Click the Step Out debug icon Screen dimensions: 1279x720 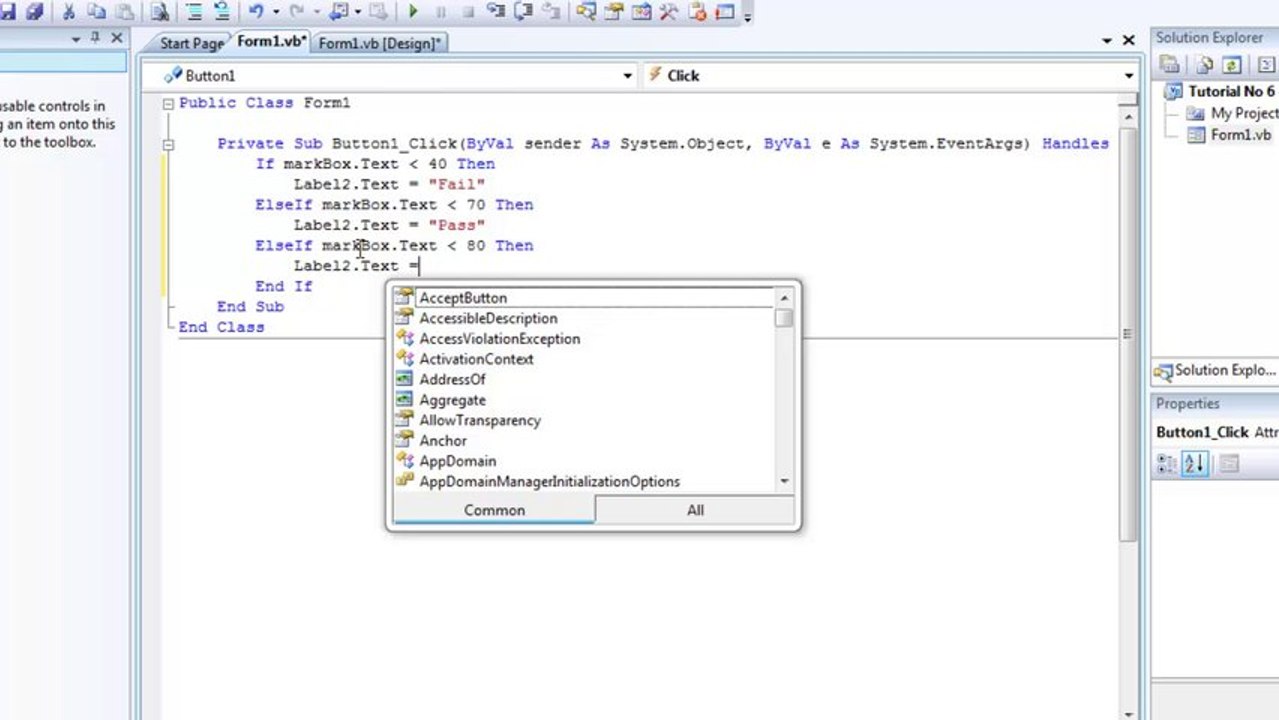coord(551,12)
